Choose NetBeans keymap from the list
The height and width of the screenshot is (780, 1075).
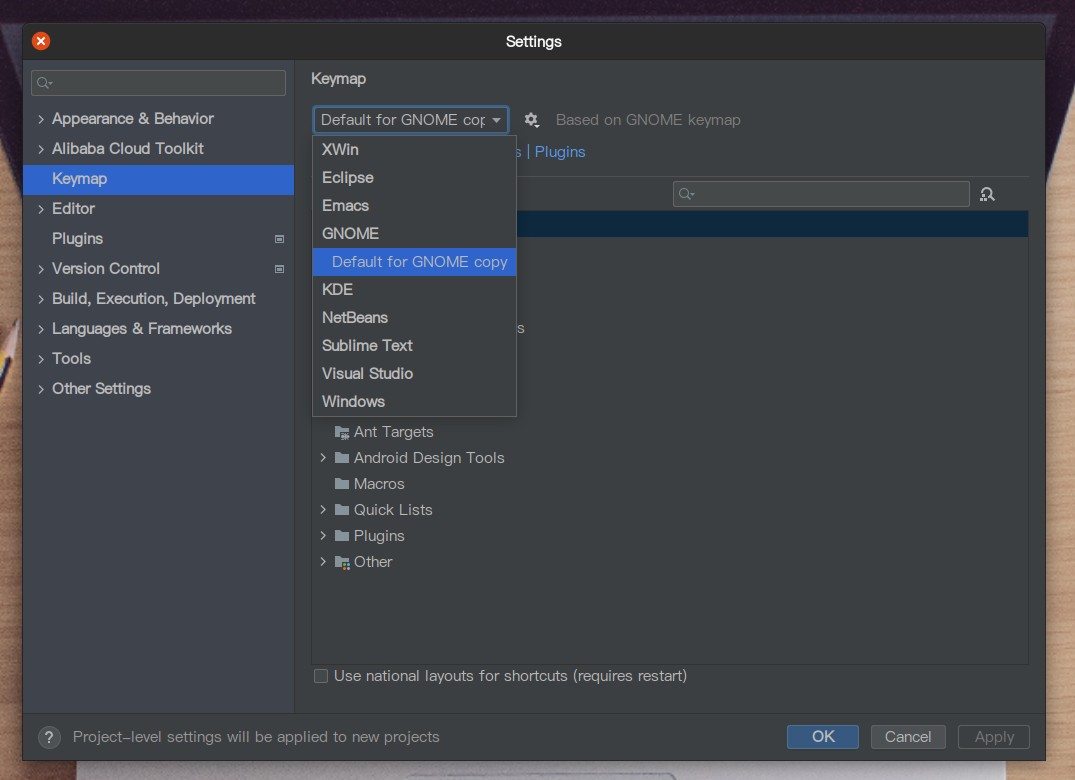[414, 318]
